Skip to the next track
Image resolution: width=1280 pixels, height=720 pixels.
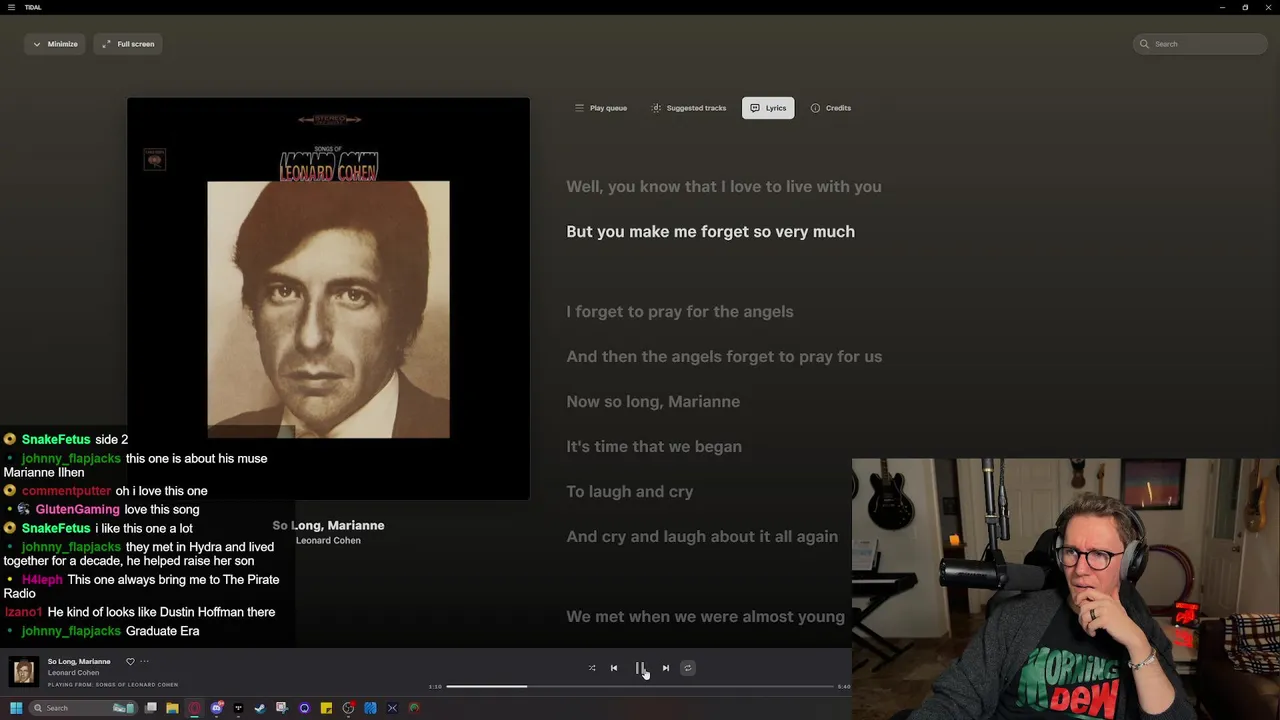[666, 668]
